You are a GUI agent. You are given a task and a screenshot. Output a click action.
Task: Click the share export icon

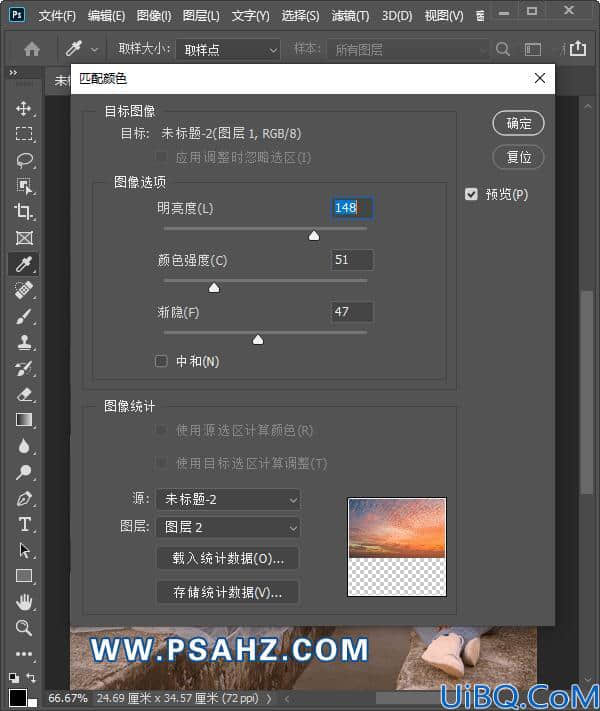[578, 48]
